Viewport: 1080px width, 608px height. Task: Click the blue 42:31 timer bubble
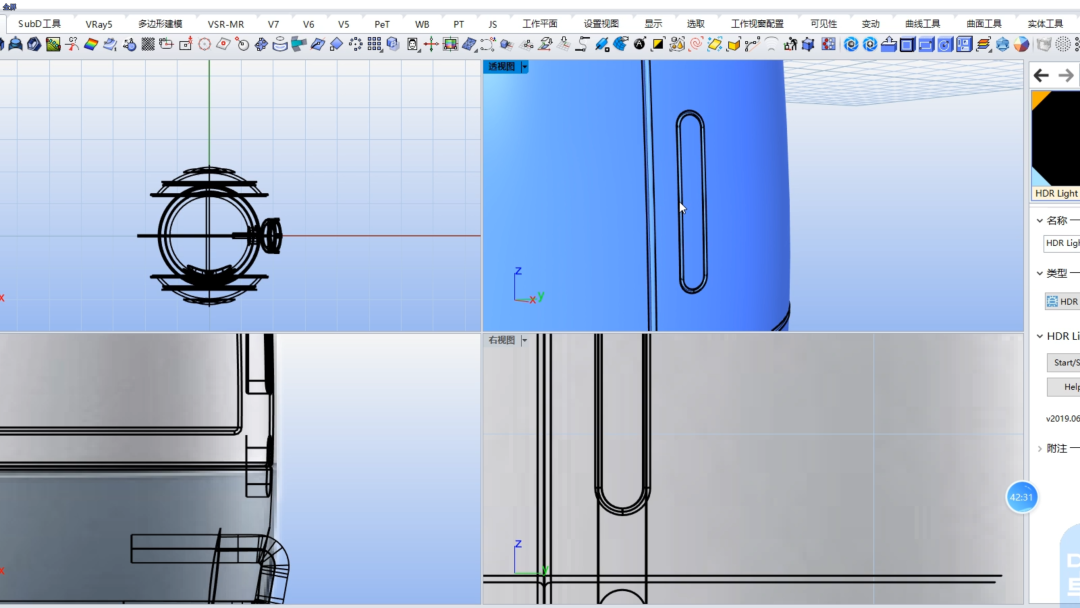(1021, 497)
